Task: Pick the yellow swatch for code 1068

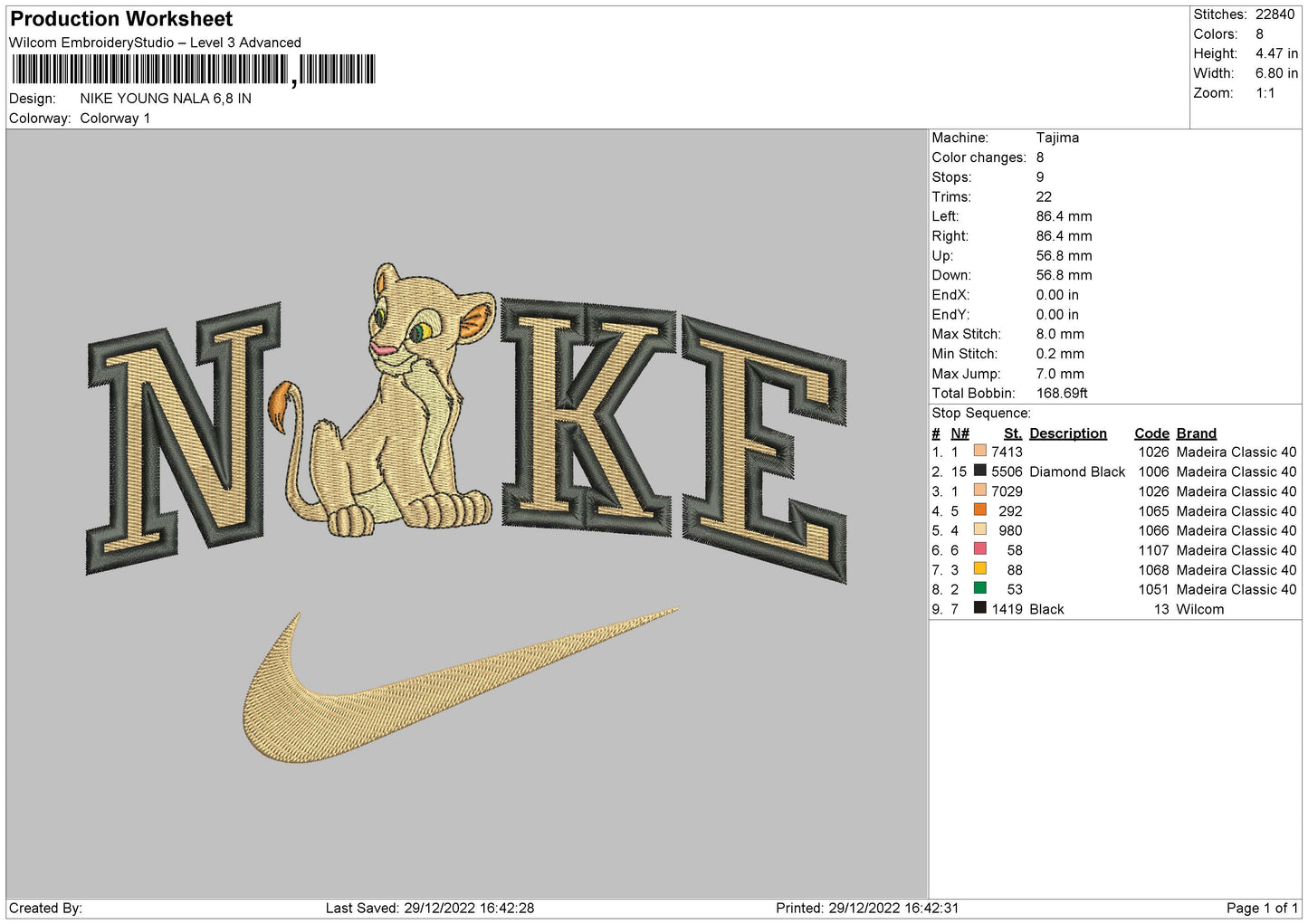Action: pos(979,569)
